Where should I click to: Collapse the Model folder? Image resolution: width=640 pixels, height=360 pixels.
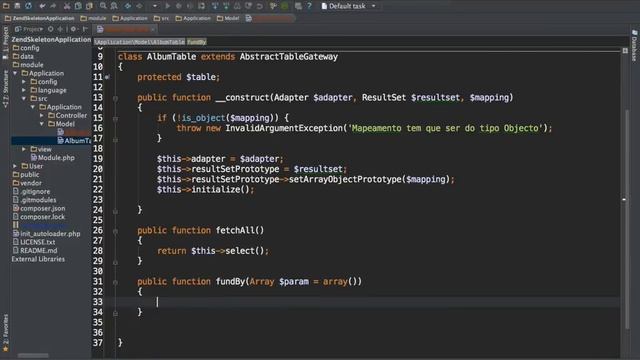click(42, 124)
